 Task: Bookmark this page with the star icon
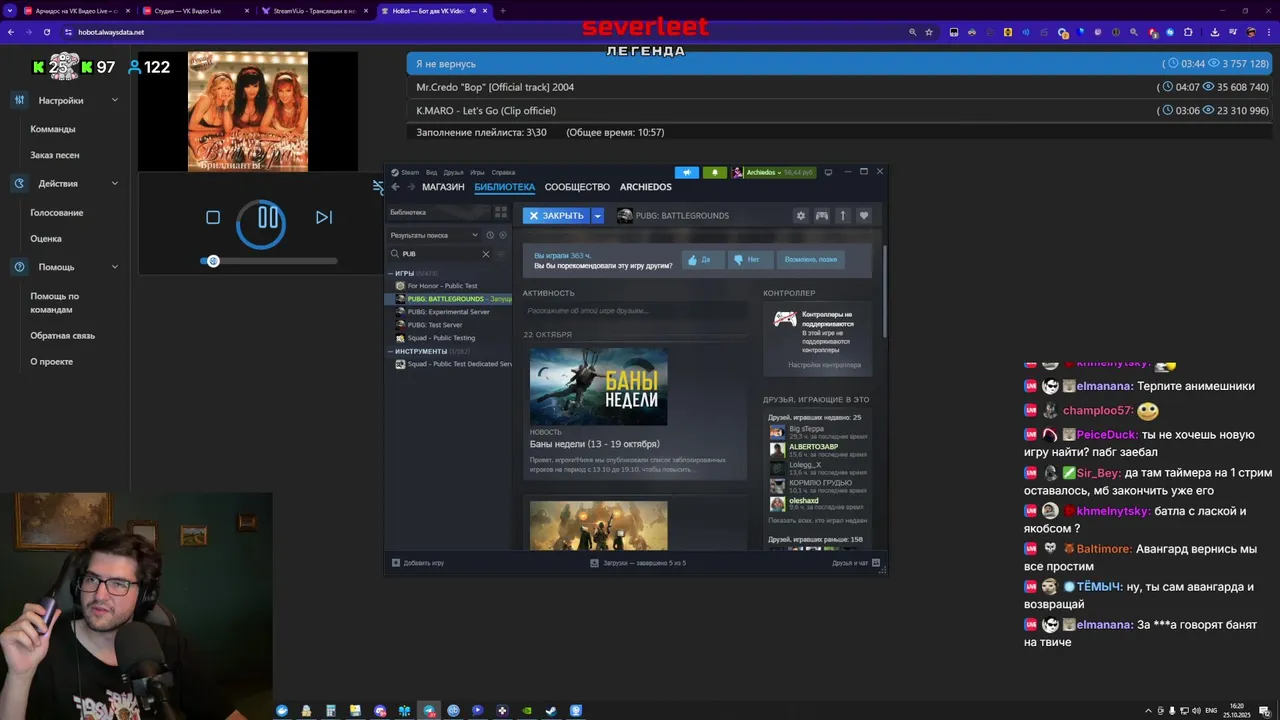[x=929, y=32]
